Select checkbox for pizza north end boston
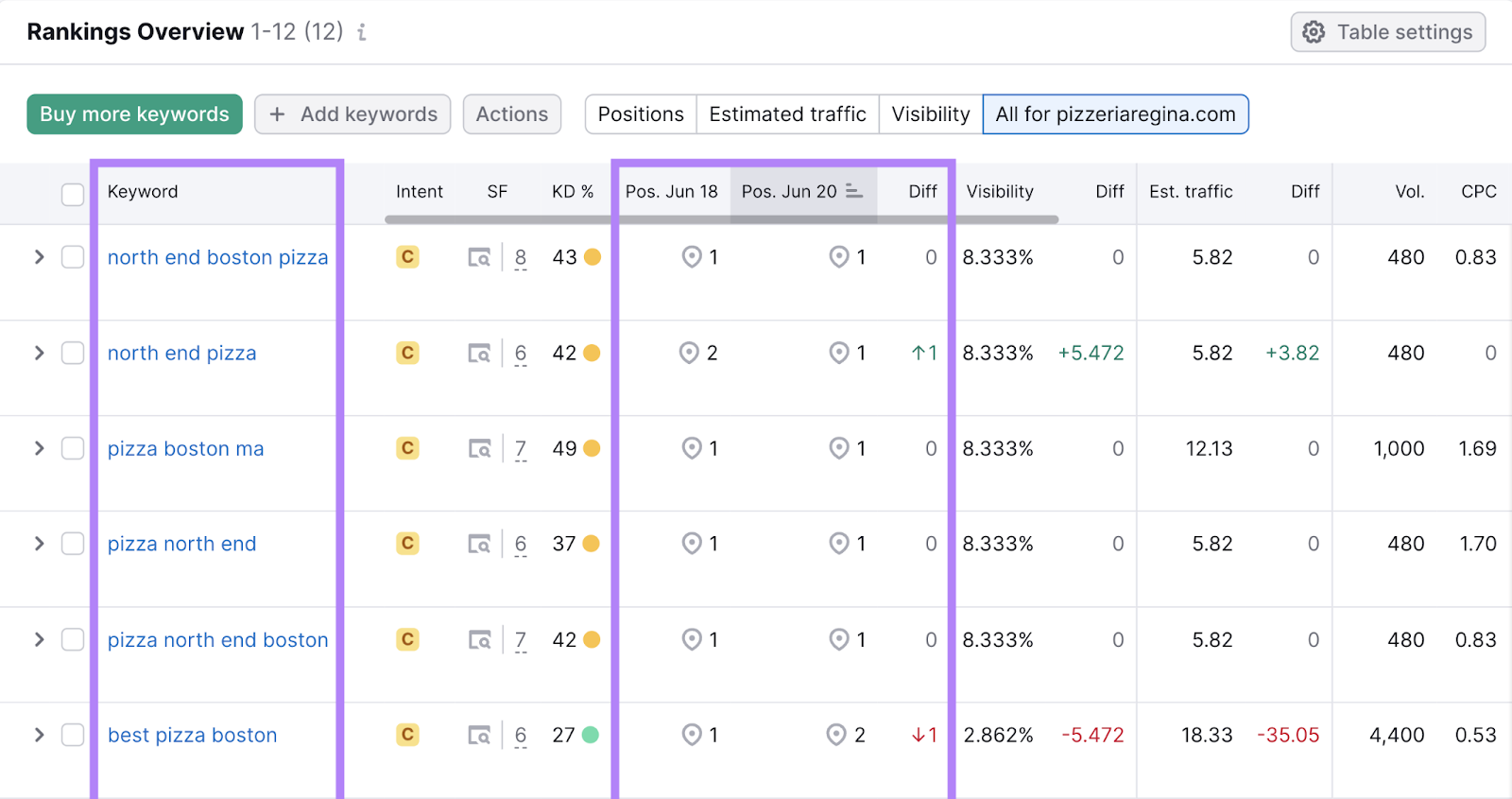1512x799 pixels. pos(73,639)
